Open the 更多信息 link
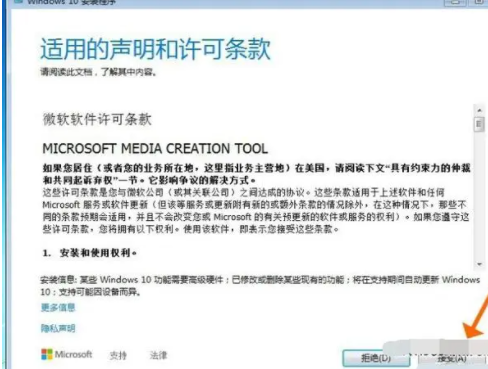The width and height of the screenshot is (488, 369). (58, 307)
